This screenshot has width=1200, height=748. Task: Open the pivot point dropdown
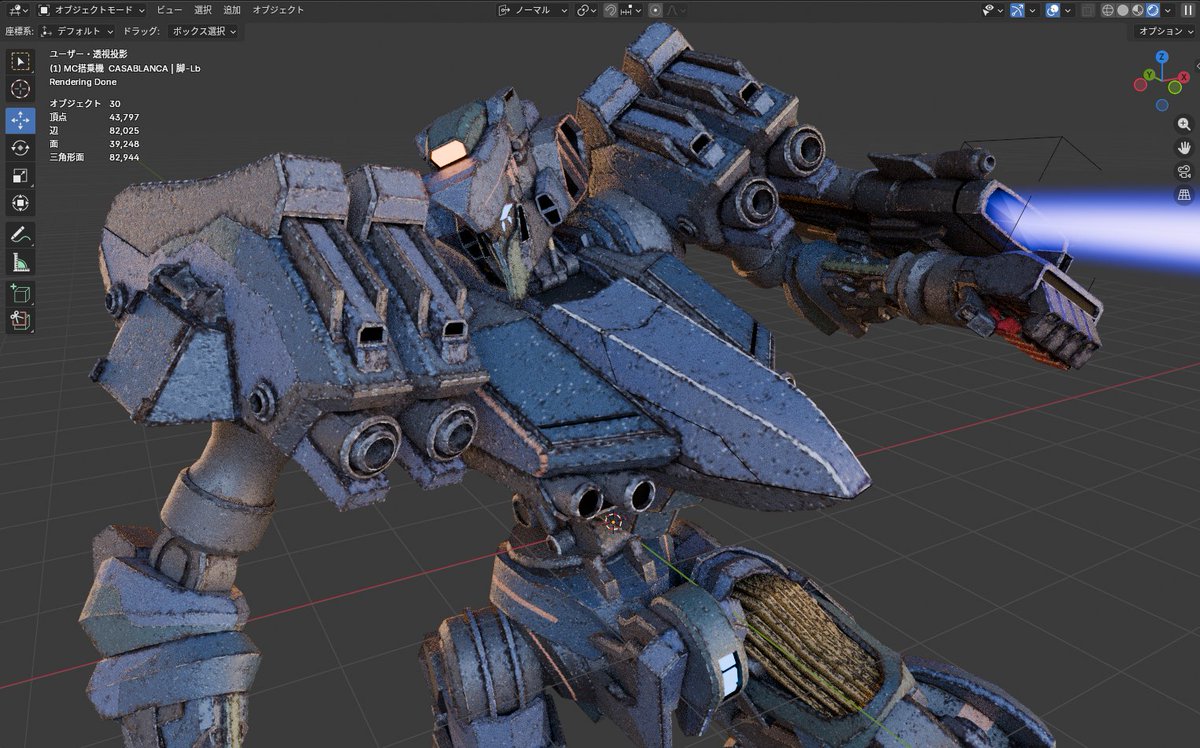point(586,9)
